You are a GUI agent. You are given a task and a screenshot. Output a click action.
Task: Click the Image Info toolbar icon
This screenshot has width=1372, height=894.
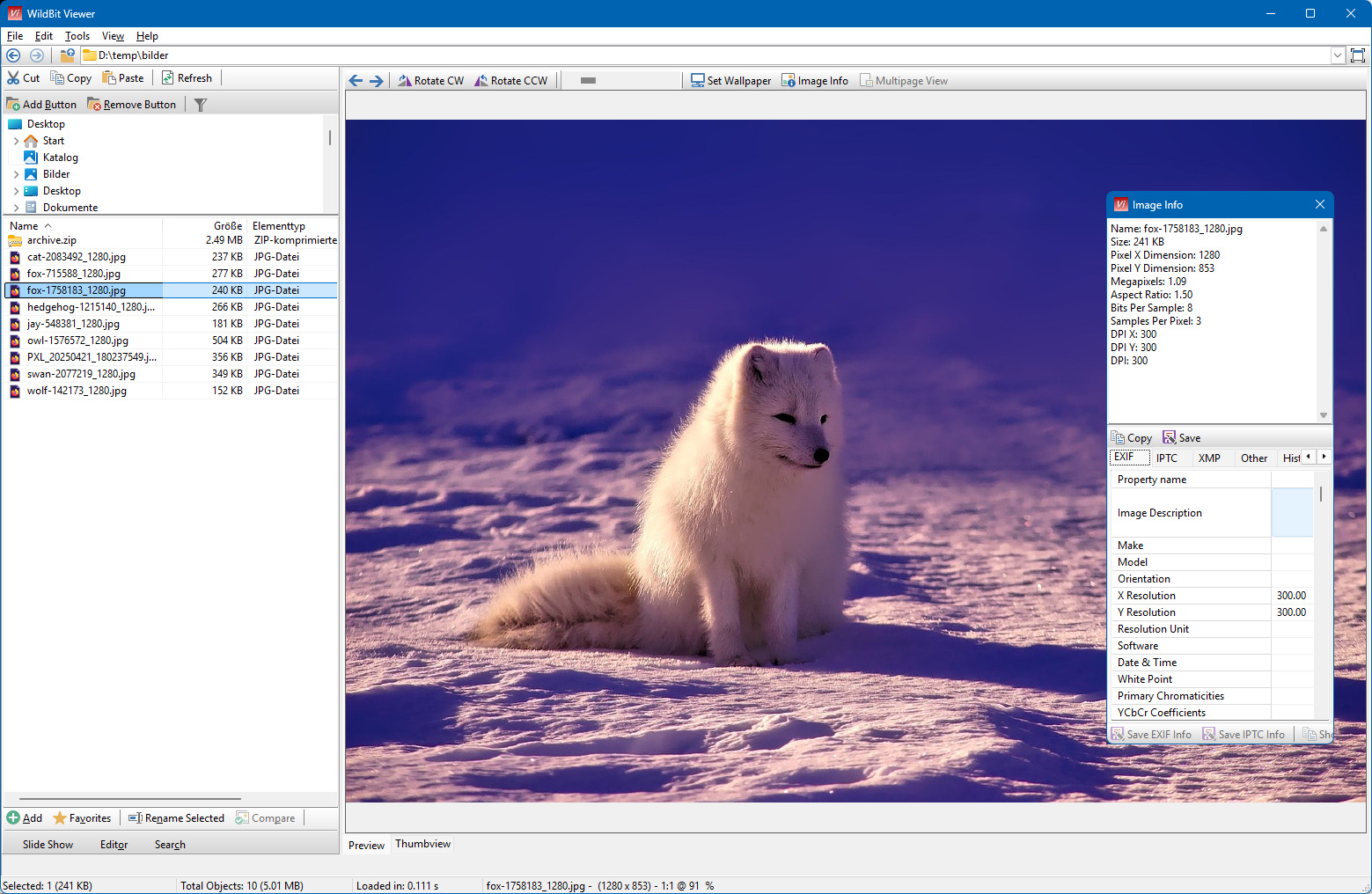pos(789,81)
